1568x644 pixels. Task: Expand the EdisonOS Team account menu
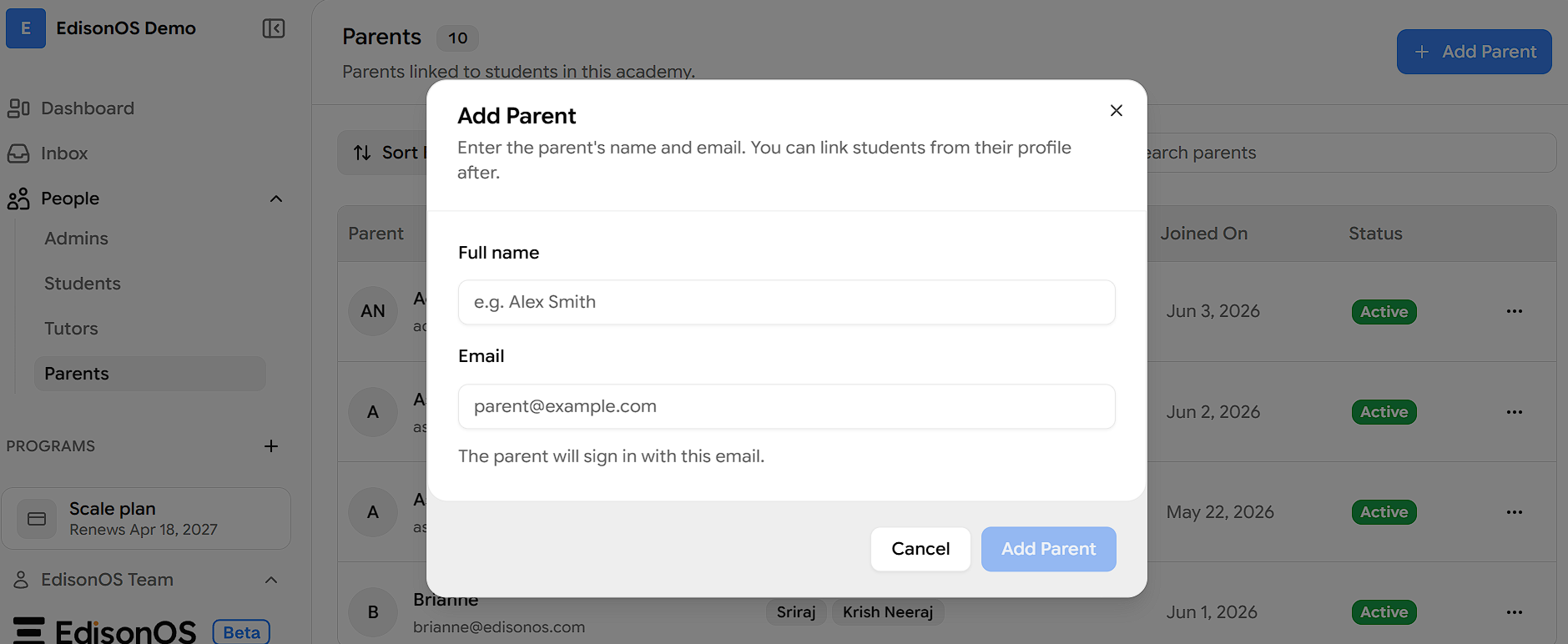(x=271, y=580)
